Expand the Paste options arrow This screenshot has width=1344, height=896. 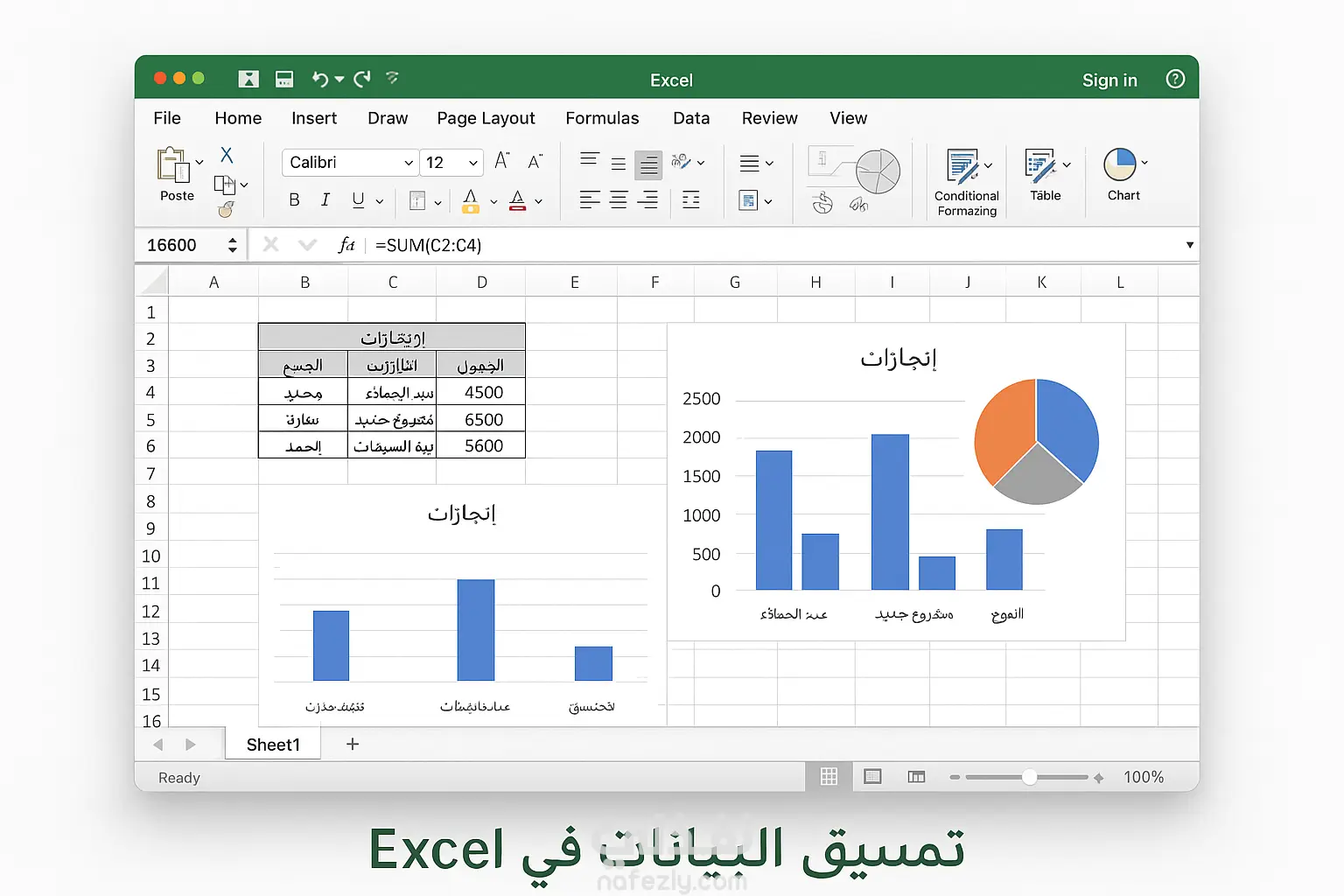click(199, 162)
